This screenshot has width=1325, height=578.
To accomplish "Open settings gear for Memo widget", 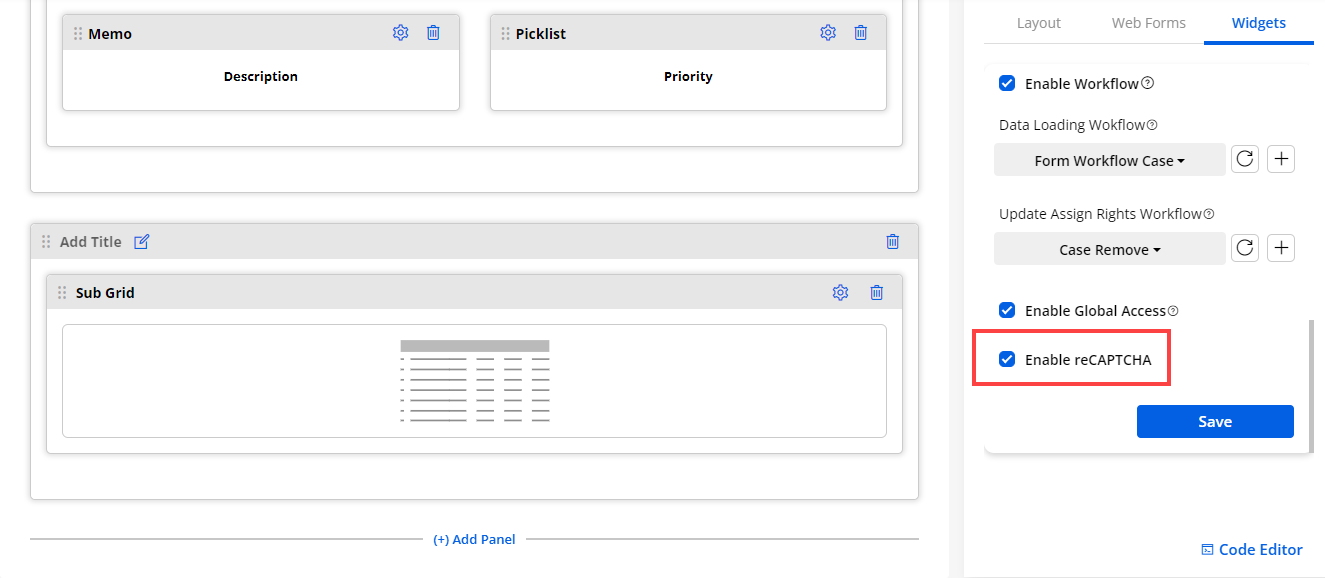I will pos(401,33).
